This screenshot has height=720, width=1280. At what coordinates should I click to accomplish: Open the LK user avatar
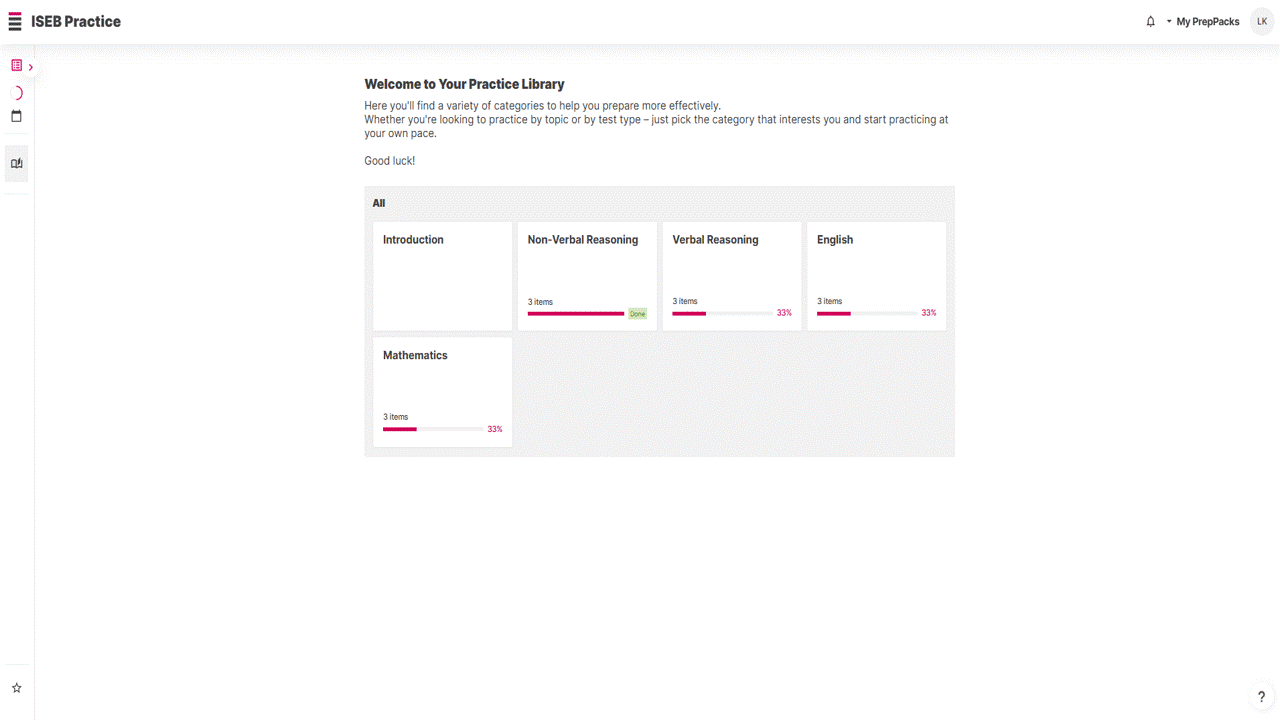(x=1262, y=21)
